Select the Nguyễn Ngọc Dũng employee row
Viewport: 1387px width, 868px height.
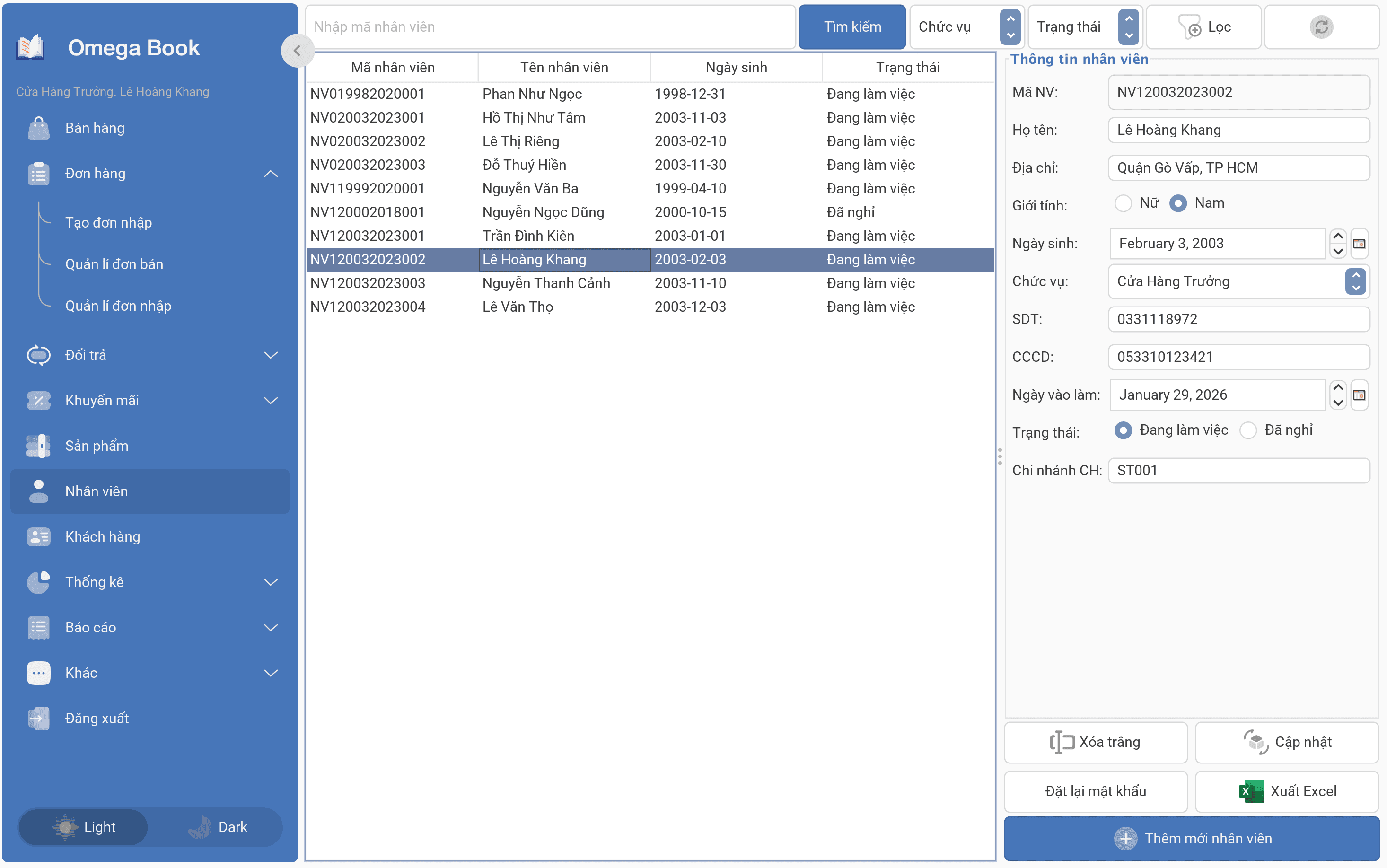click(650, 212)
